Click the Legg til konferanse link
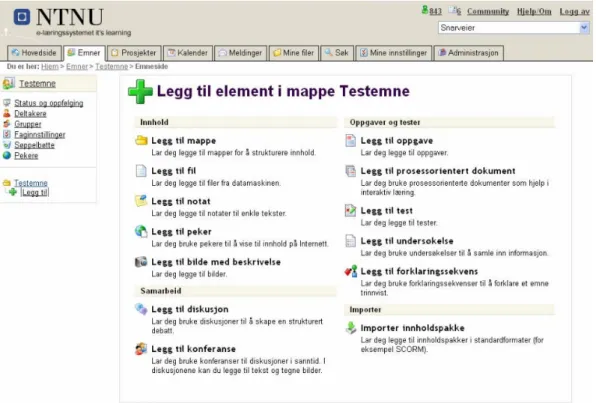596x403 pixels. (x=193, y=349)
